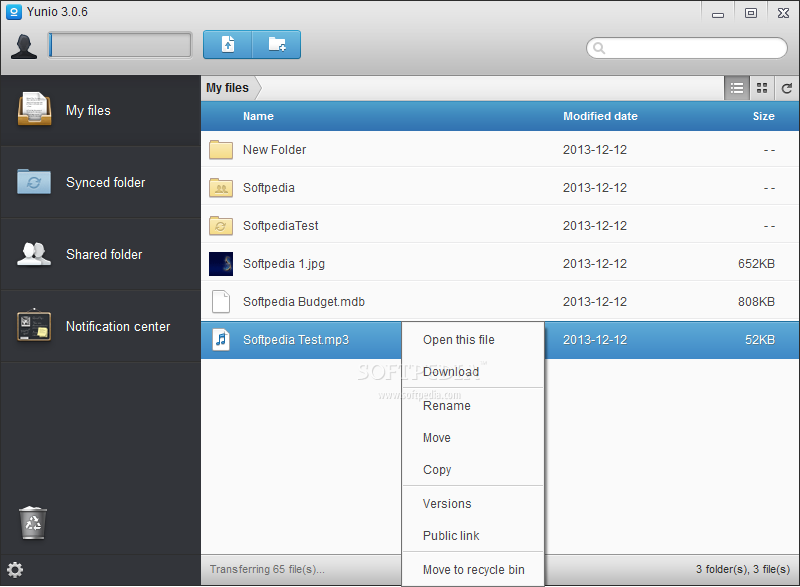Image resolution: width=800 pixels, height=587 pixels.
Task: Click the Softpedia Test.mp3 music icon
Action: pos(221,340)
